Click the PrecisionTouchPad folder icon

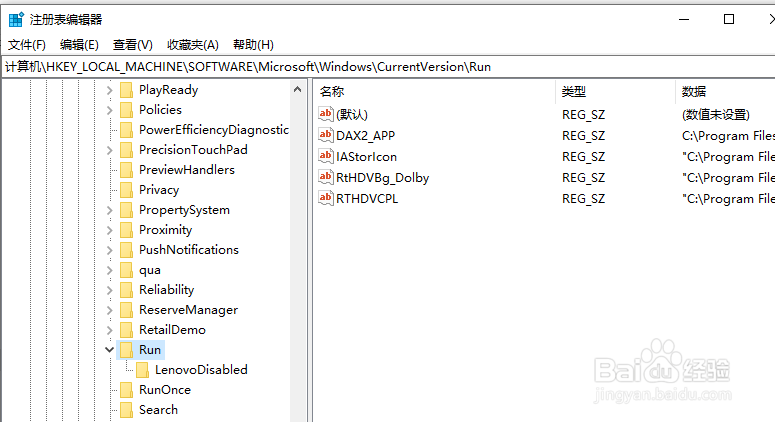(x=127, y=150)
